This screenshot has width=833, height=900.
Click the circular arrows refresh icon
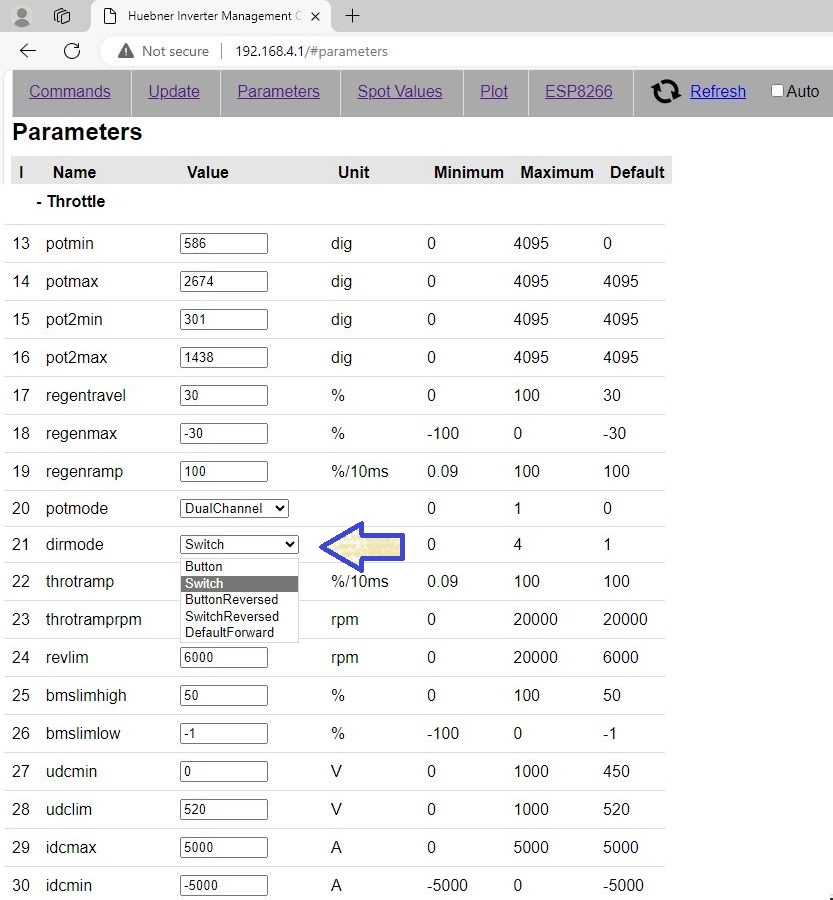[x=665, y=92]
